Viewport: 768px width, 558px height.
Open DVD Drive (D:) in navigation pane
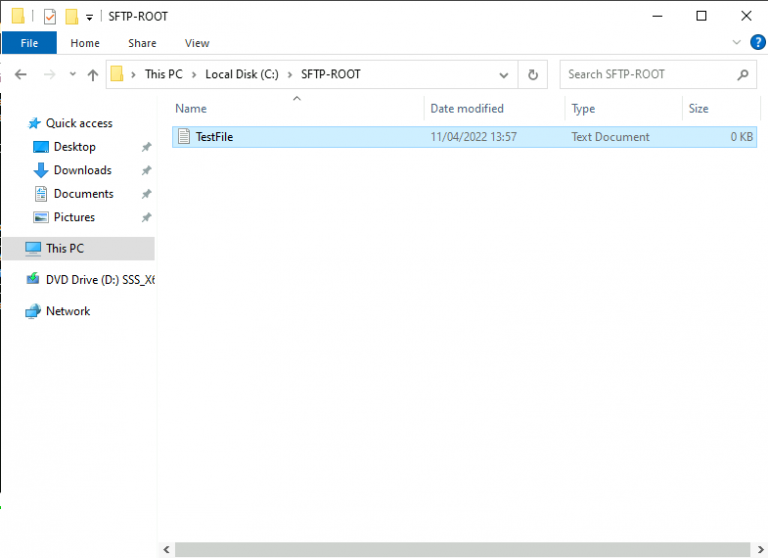pyautogui.click(x=100, y=280)
